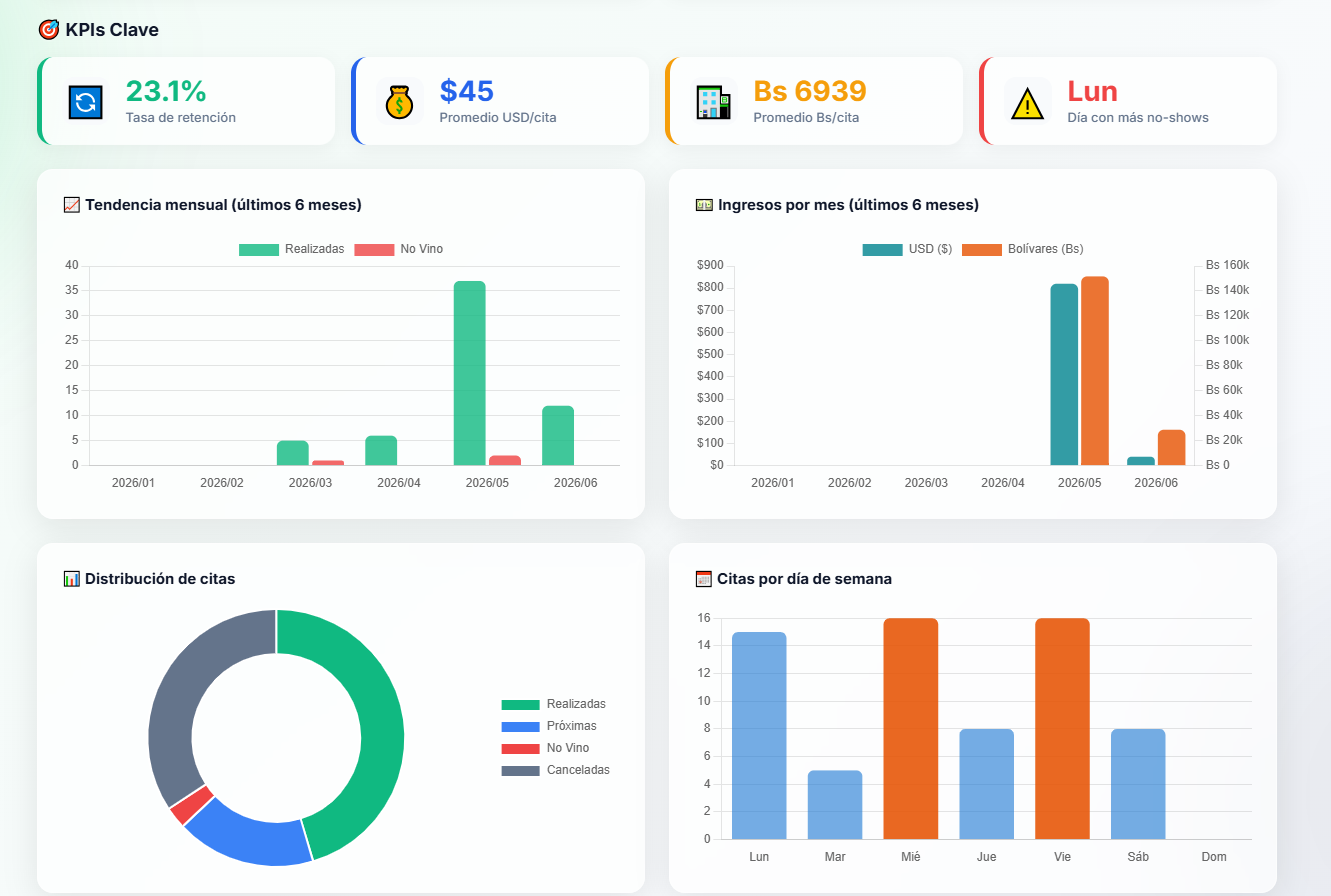Image resolution: width=1331 pixels, height=896 pixels.
Task: Click the chart icon next to Tendencia mensual
Action: click(x=71, y=205)
